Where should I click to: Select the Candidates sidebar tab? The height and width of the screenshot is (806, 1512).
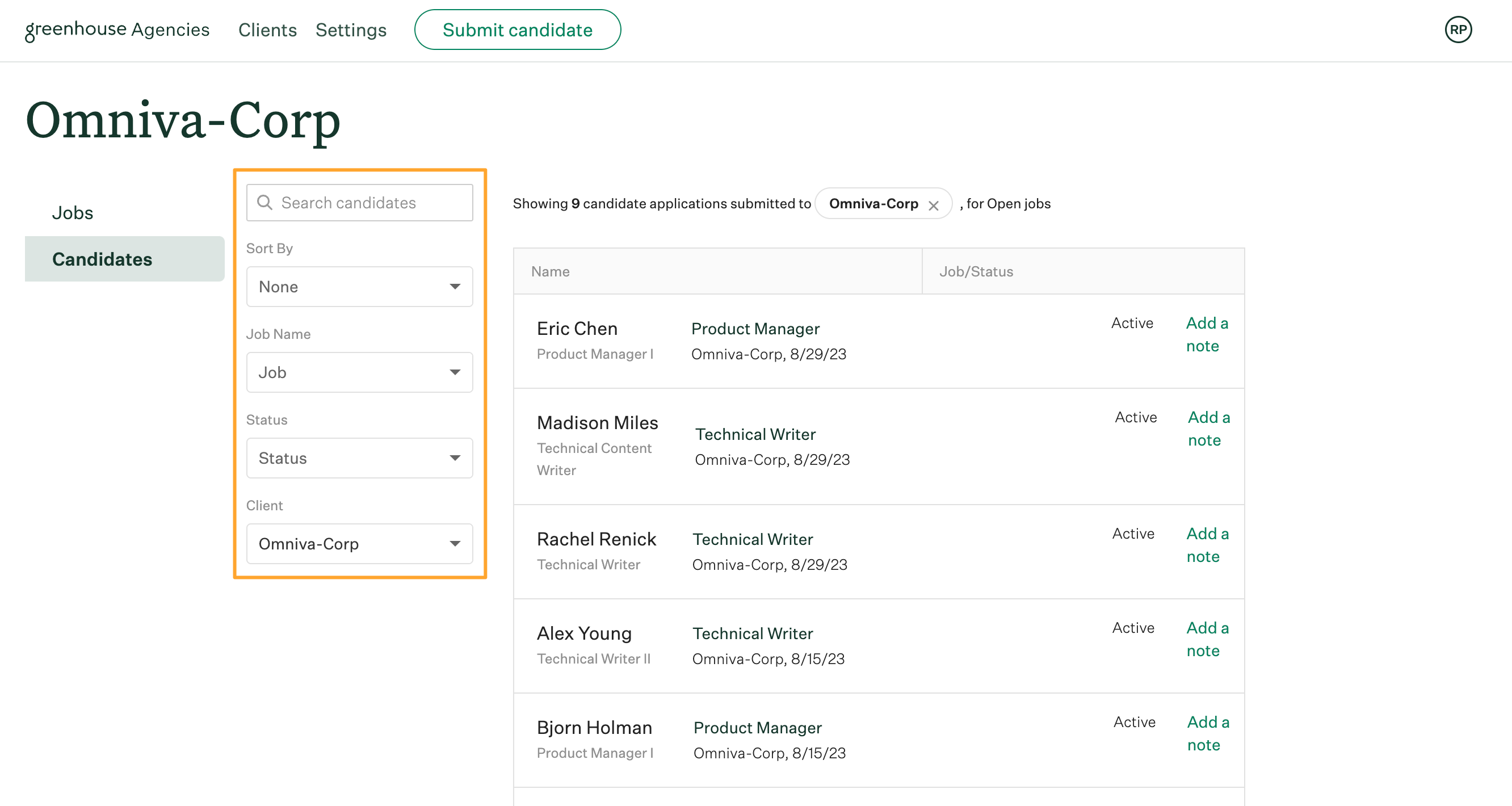(x=124, y=259)
